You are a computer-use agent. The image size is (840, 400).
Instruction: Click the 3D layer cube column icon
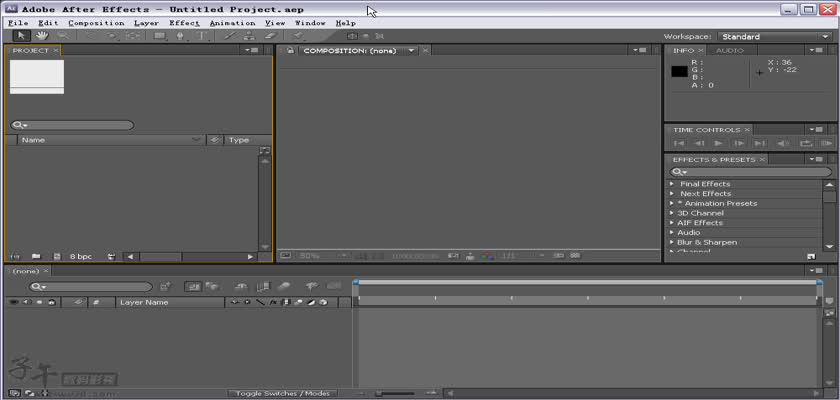[x=323, y=303]
